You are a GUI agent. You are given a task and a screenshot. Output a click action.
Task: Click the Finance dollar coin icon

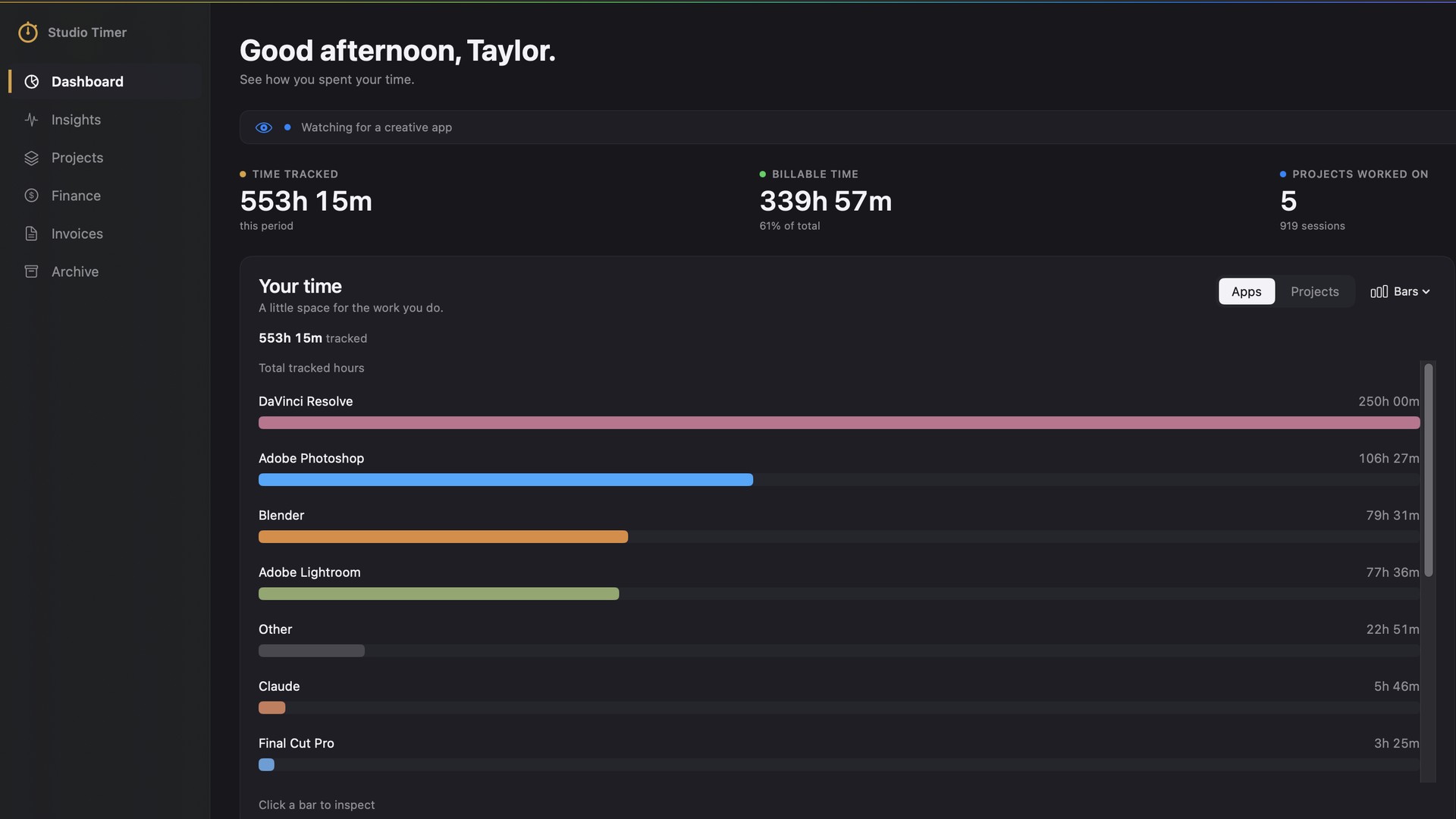[31, 196]
